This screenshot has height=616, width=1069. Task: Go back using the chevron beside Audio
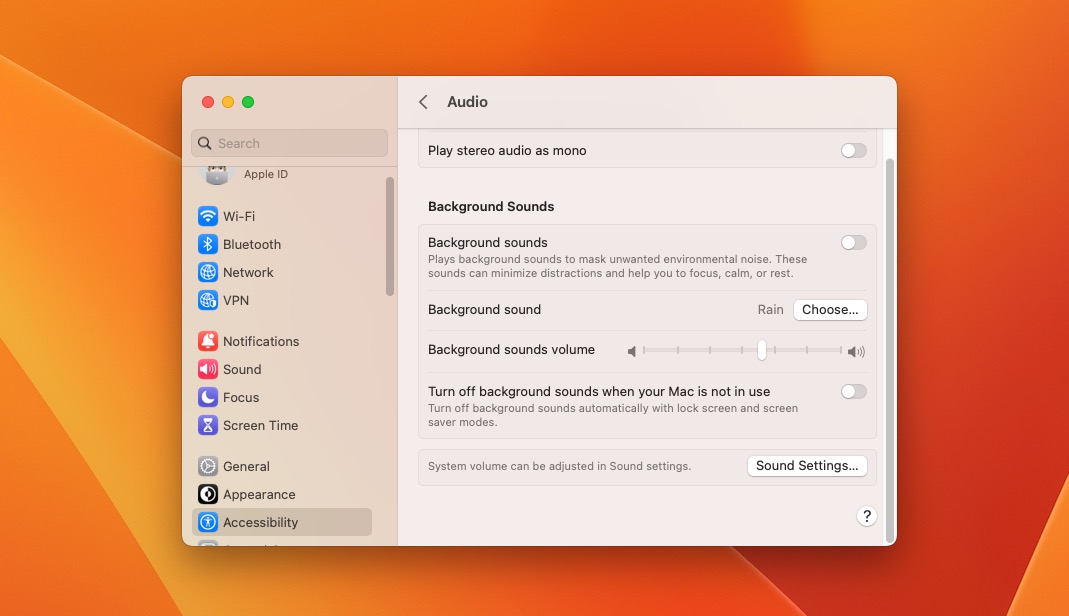pos(424,102)
